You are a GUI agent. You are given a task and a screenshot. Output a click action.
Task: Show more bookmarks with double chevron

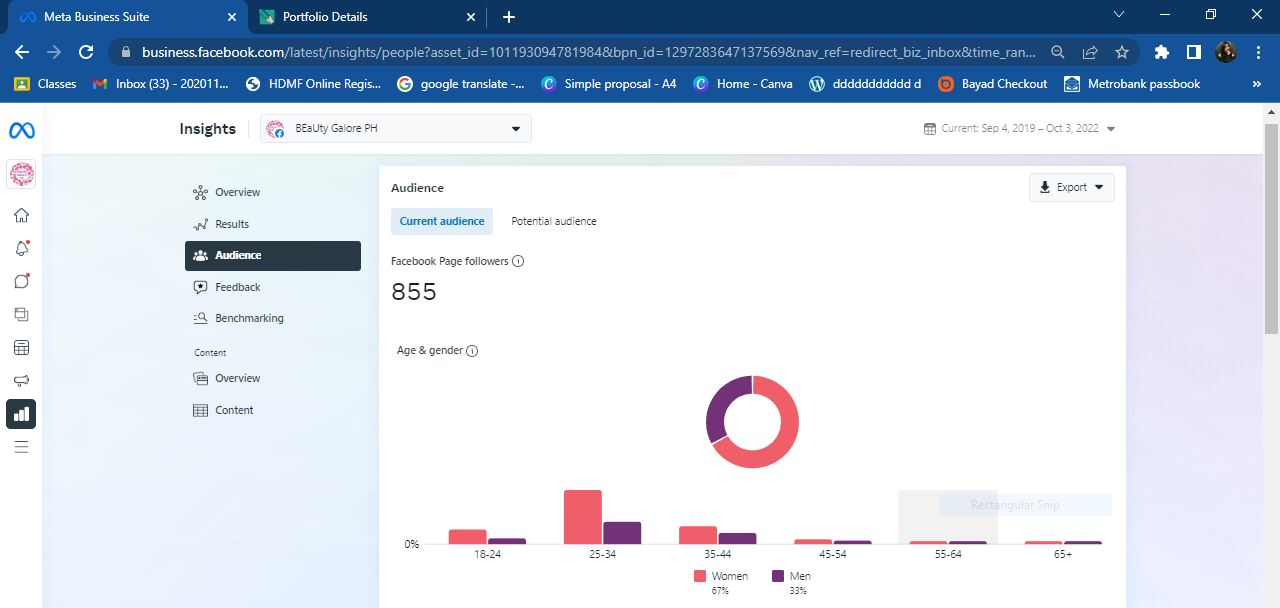(1257, 84)
